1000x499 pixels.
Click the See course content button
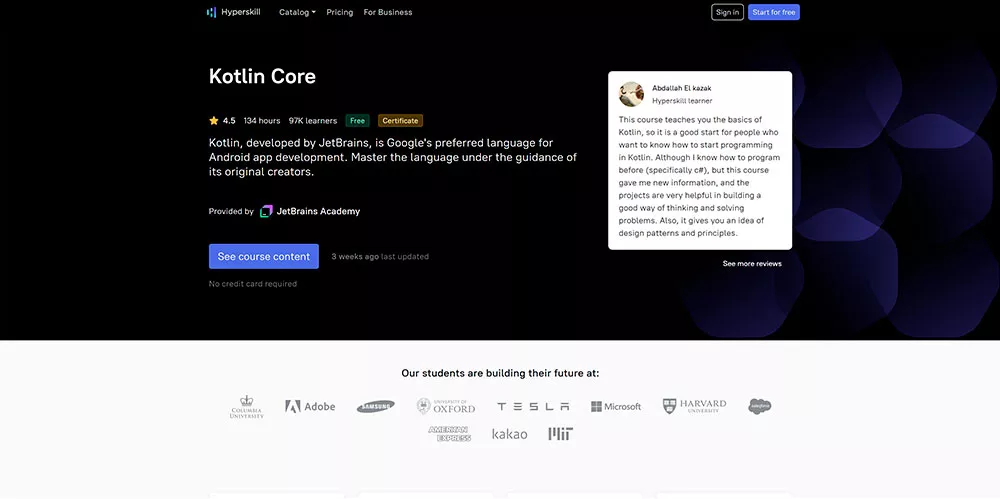263,257
